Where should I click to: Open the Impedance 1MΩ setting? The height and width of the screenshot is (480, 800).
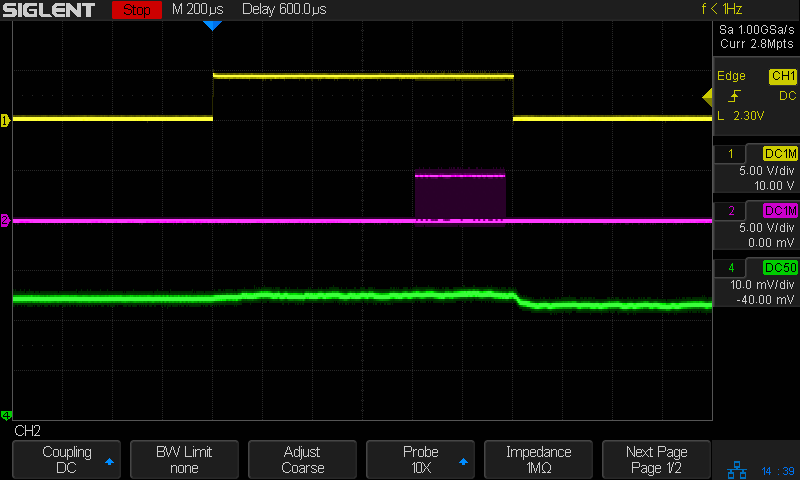(538, 460)
